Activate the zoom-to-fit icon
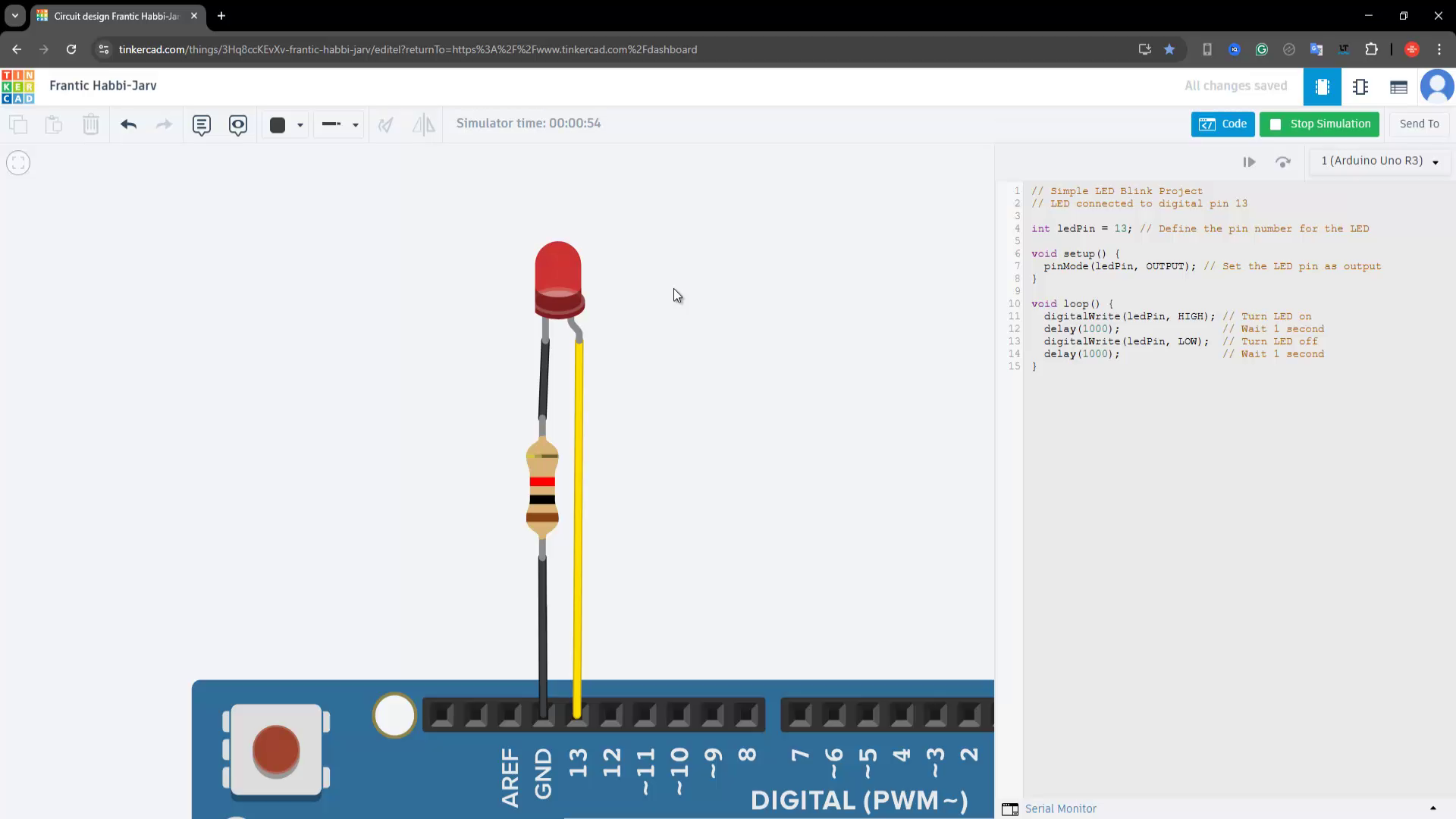 [17, 162]
